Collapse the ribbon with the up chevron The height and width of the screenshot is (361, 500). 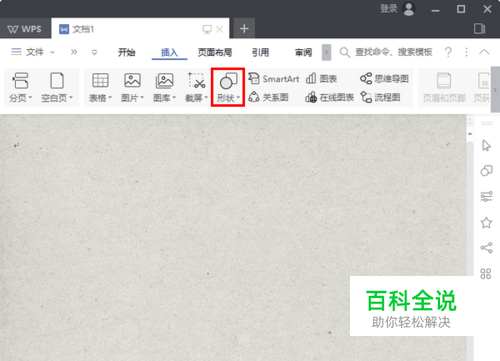484,52
